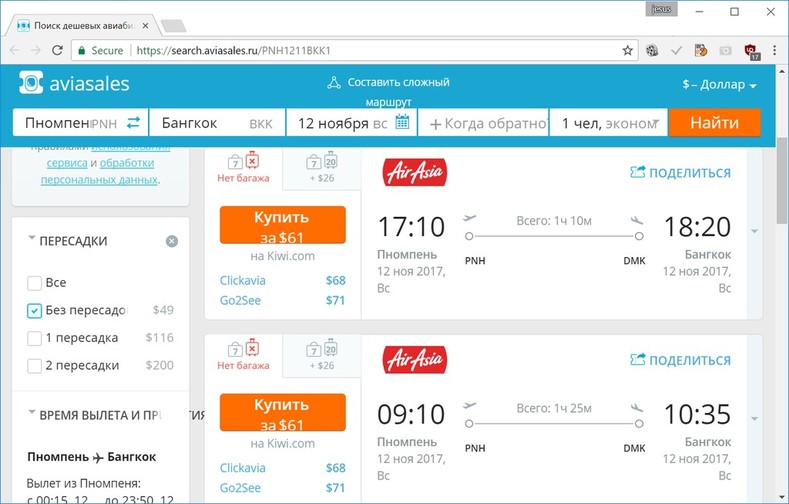Collapse the ПЕРЕСАДКИ filter section
Image resolution: width=789 pixels, height=504 pixels.
pyautogui.click(x=32, y=237)
